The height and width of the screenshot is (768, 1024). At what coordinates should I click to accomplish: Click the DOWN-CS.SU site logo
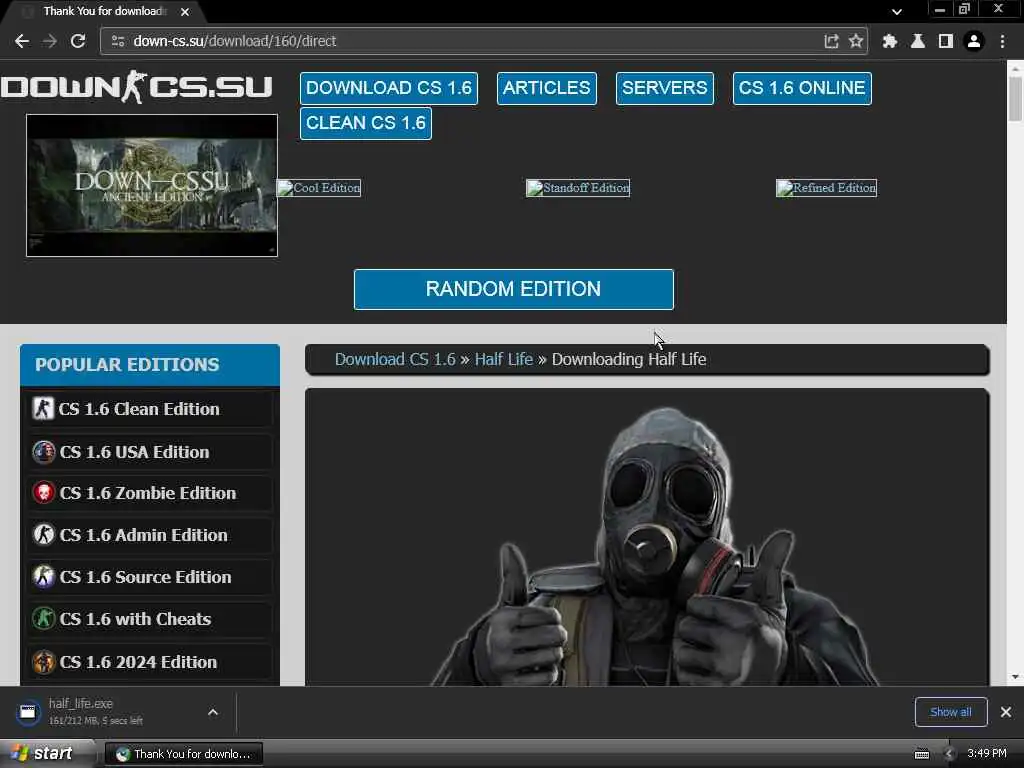[x=136, y=87]
